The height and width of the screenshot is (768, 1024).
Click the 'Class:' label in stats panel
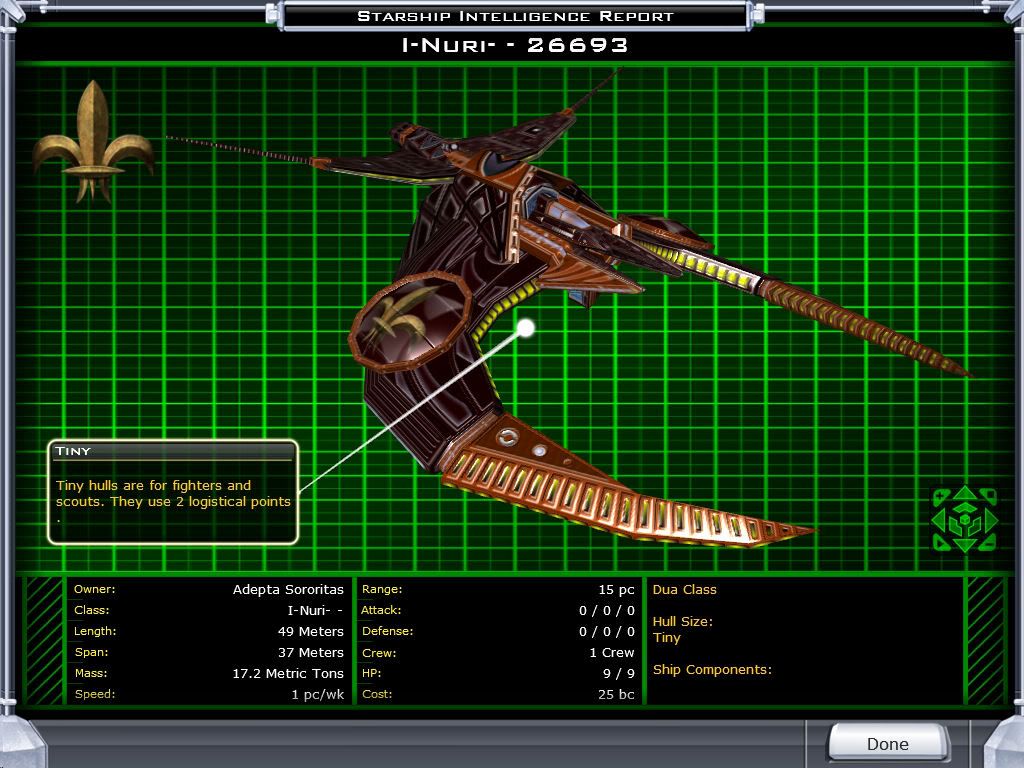coord(92,610)
